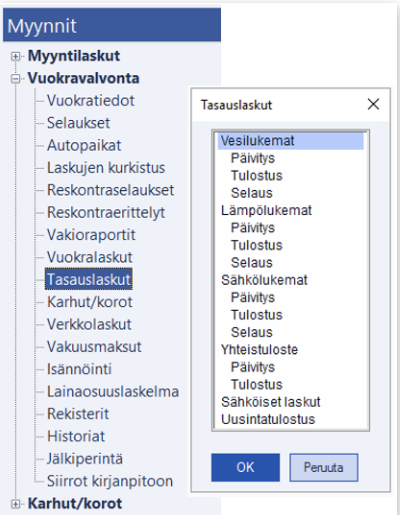Select Sähkölukemat in the dialog list

[x=264, y=280]
